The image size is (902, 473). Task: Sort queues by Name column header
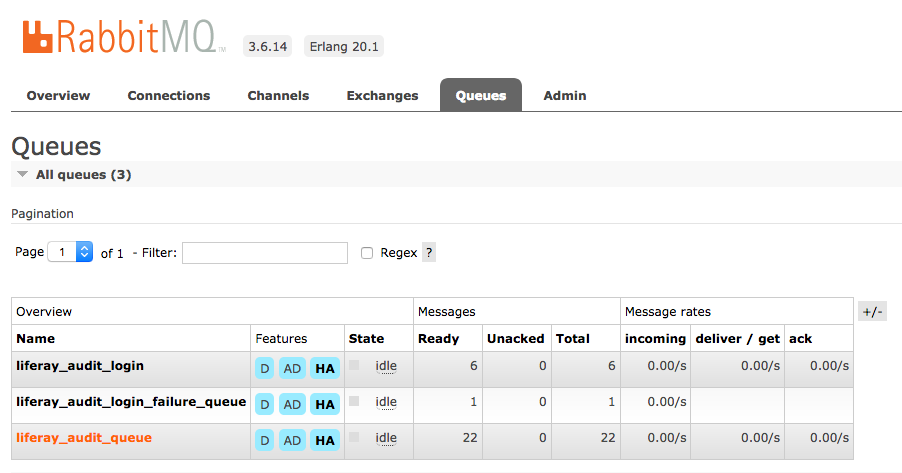(36, 339)
